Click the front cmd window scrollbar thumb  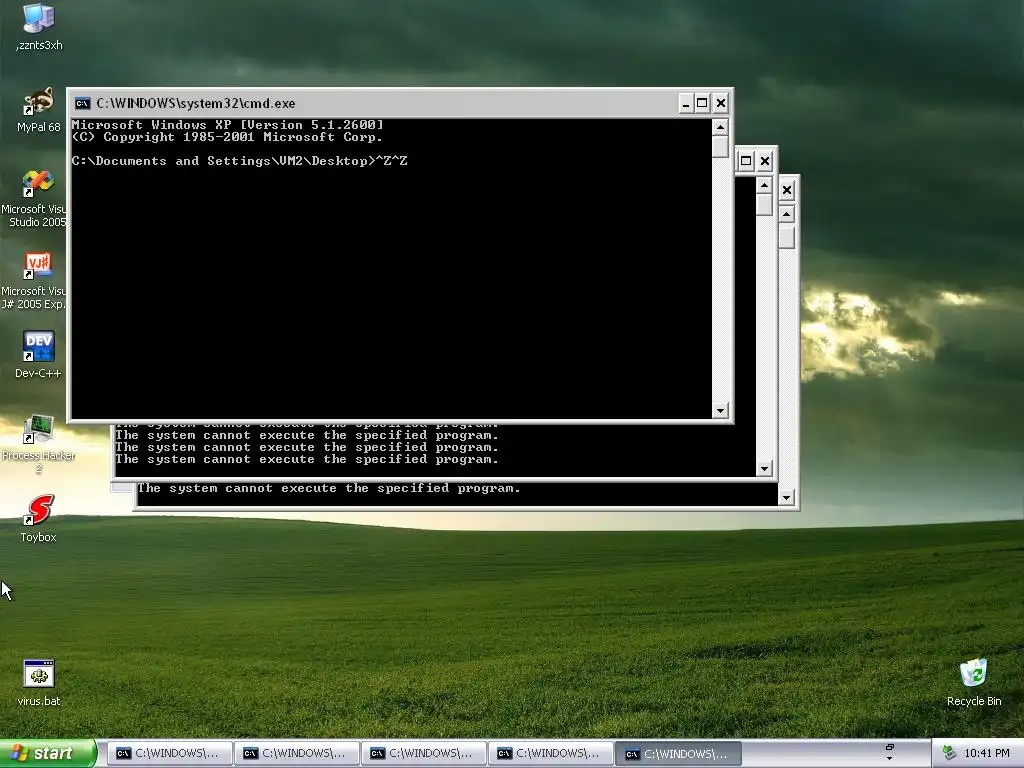(720, 146)
